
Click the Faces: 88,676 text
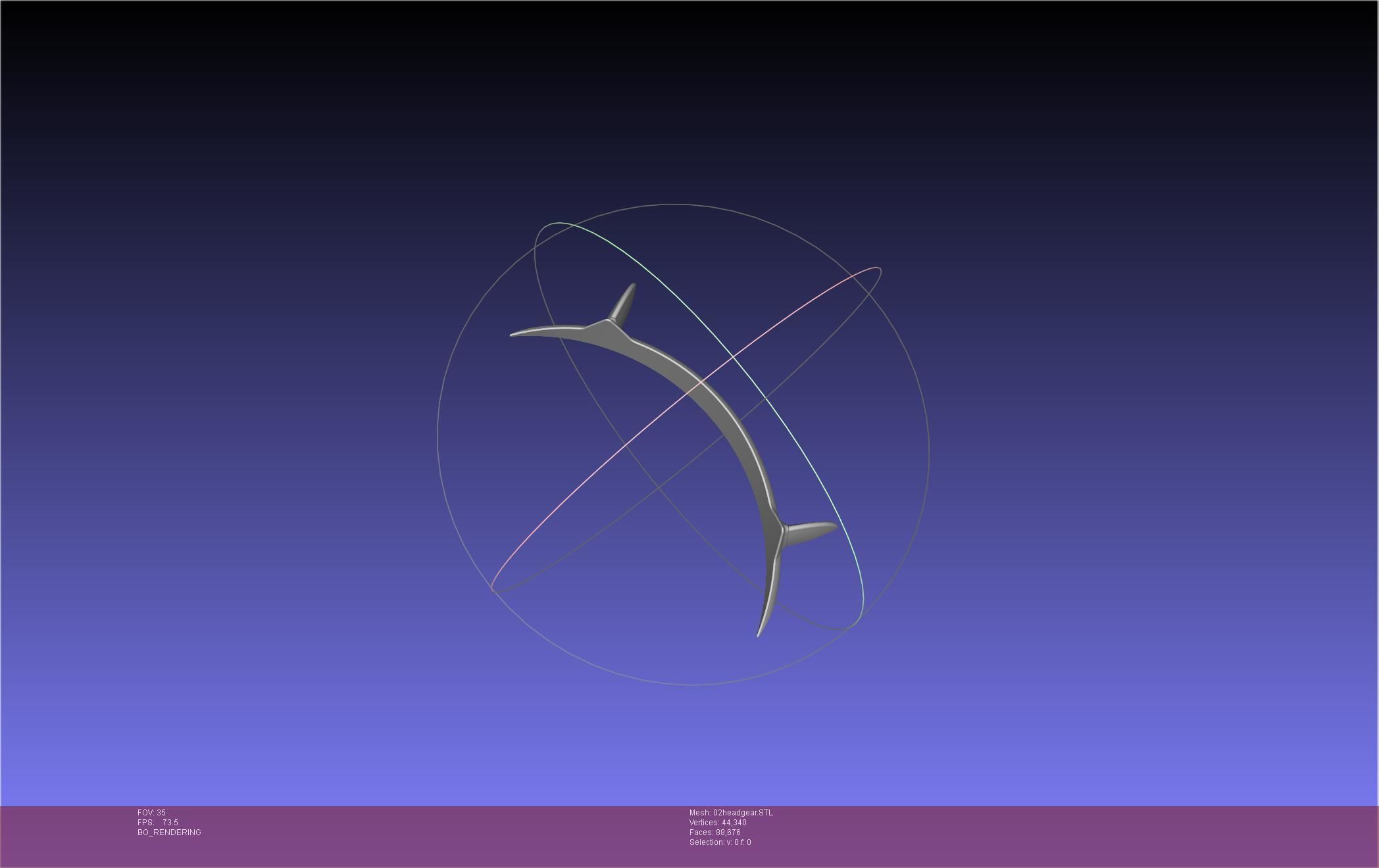click(x=715, y=832)
